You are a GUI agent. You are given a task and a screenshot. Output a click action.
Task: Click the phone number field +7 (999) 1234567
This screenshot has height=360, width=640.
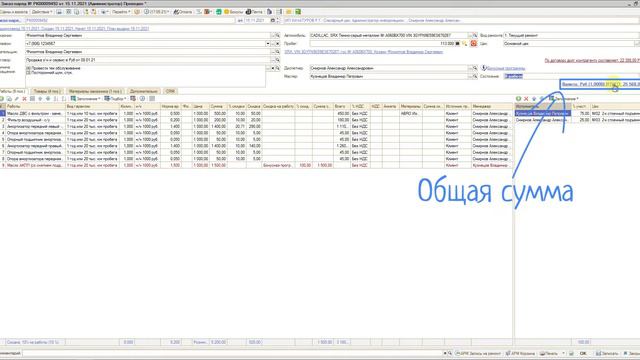coord(145,44)
